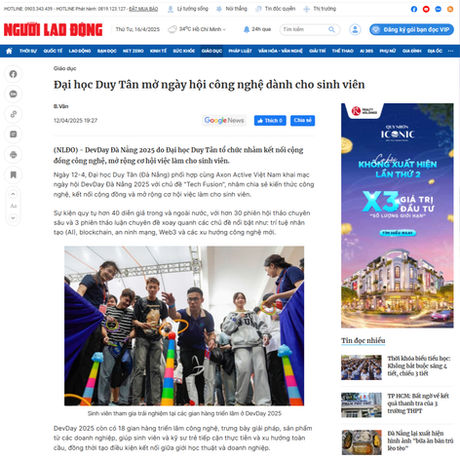Select the Thể thao menu item
The image size is (460, 460).
342,51
